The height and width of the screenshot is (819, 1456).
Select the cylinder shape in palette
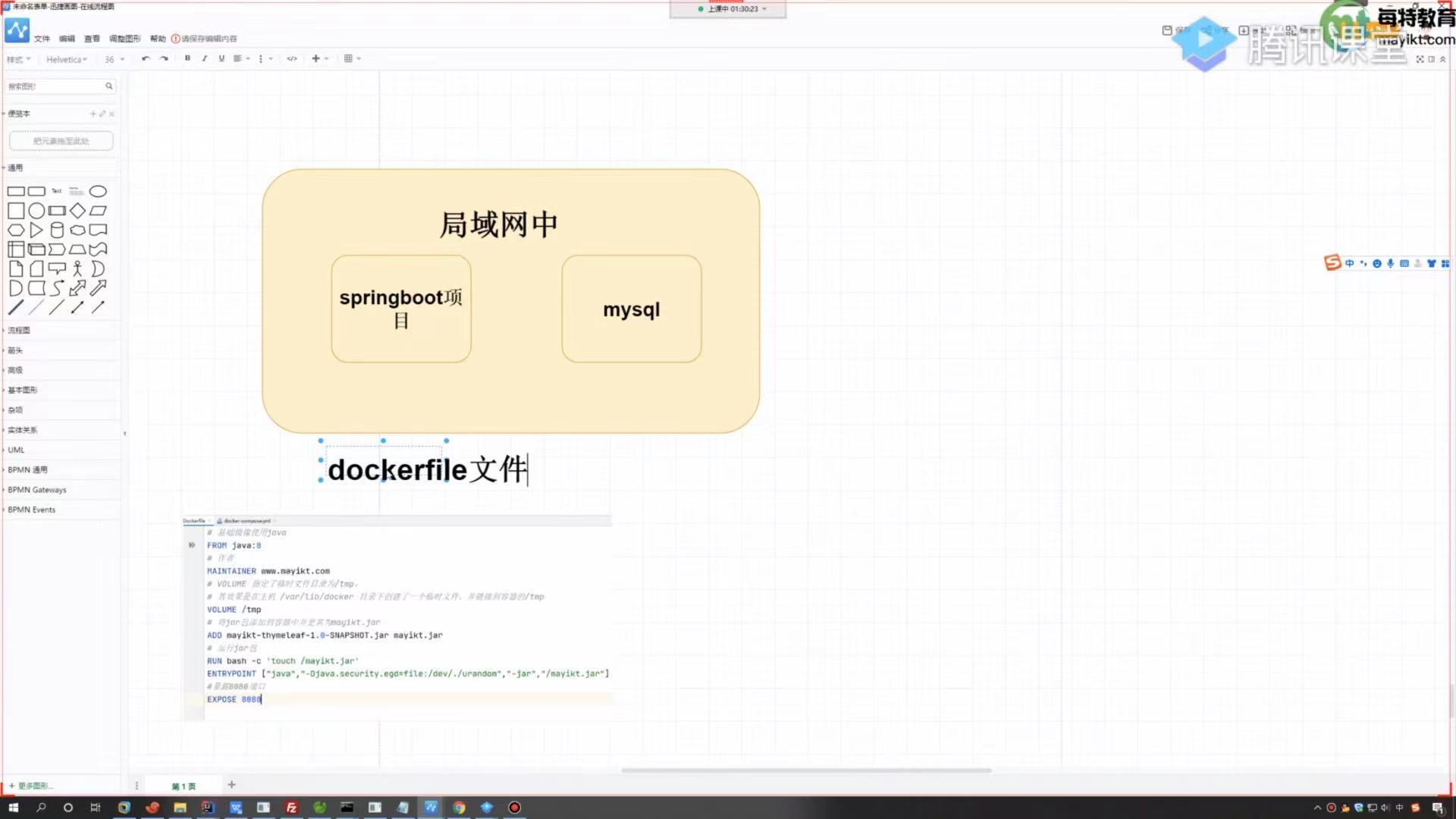[57, 231]
